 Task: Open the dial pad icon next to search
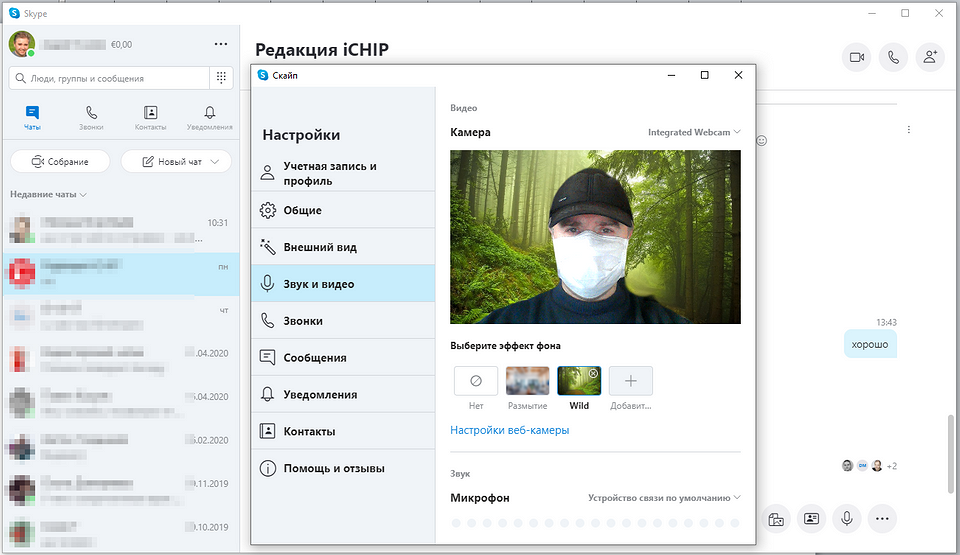[220, 78]
